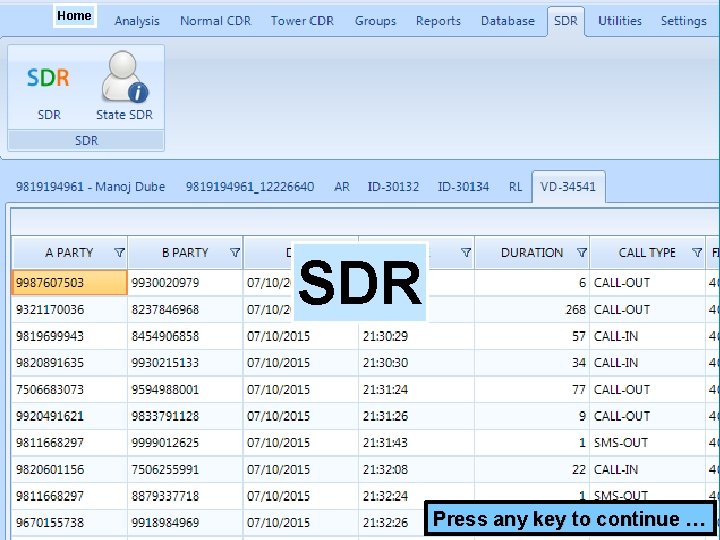Select A party cell 9987607503
The width and height of the screenshot is (720, 540).
(x=69, y=282)
